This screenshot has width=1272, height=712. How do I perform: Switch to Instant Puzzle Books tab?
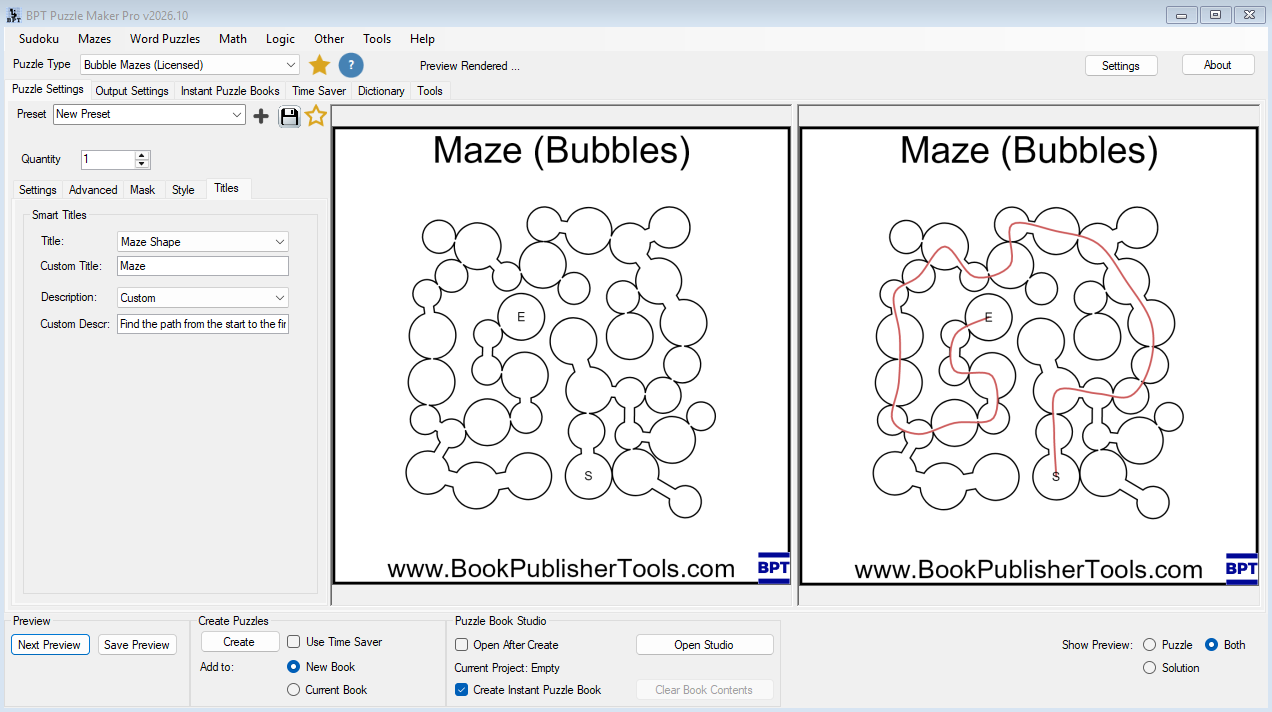[230, 91]
